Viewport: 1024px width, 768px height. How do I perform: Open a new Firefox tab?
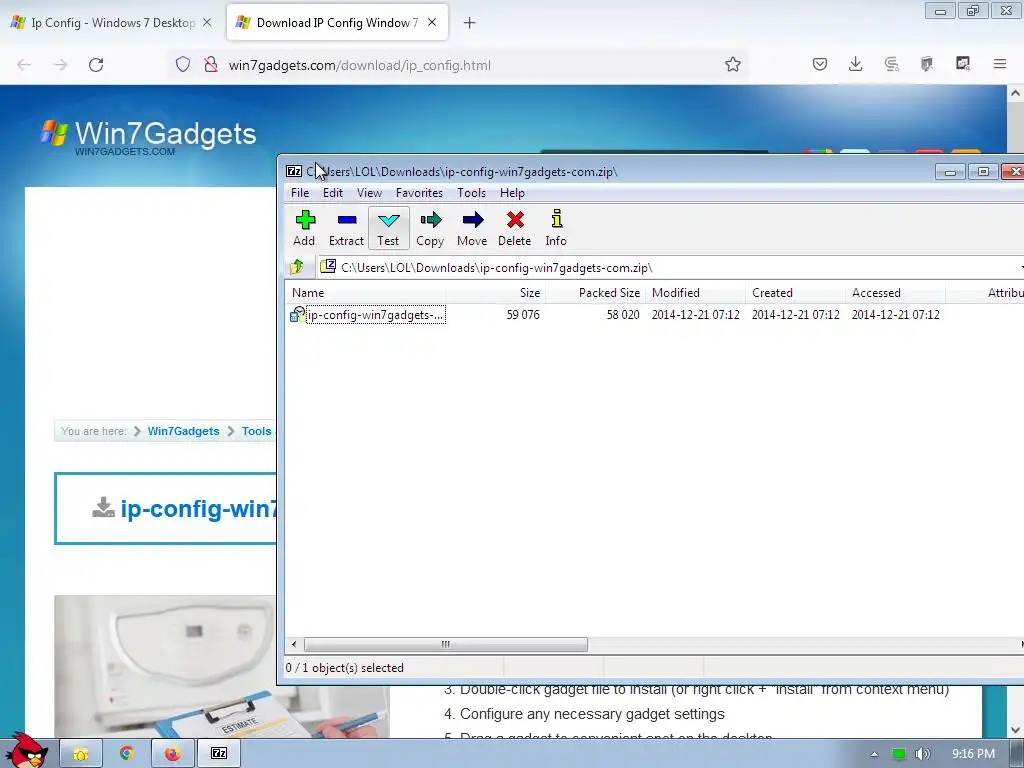(470, 23)
